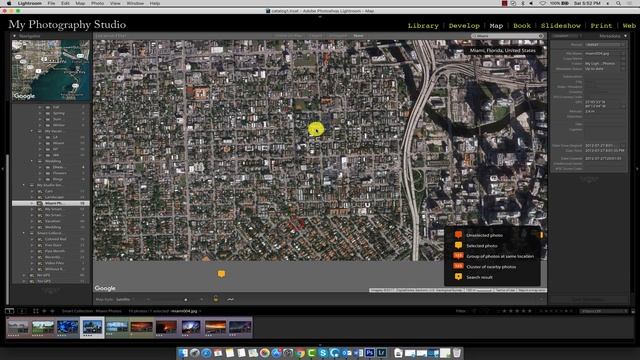The image size is (640, 360).
Task: Open the Lightroom application menu
Action: click(29, 3)
